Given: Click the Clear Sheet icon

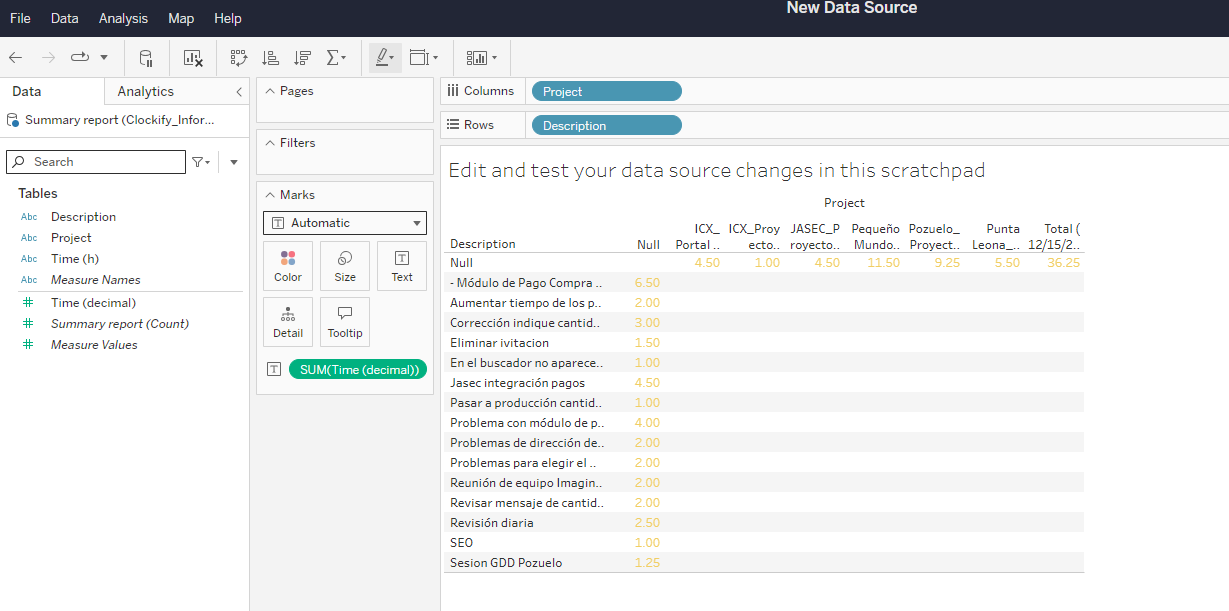Looking at the screenshot, I should (192, 57).
